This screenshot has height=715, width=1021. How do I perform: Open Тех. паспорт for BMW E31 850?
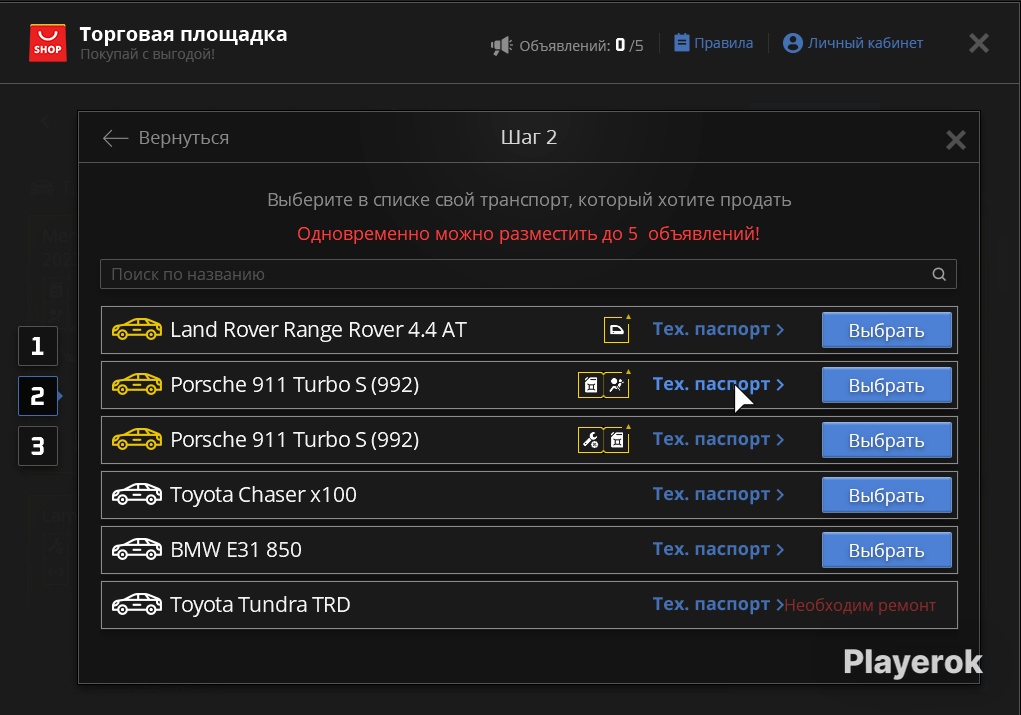pyautogui.click(x=718, y=550)
